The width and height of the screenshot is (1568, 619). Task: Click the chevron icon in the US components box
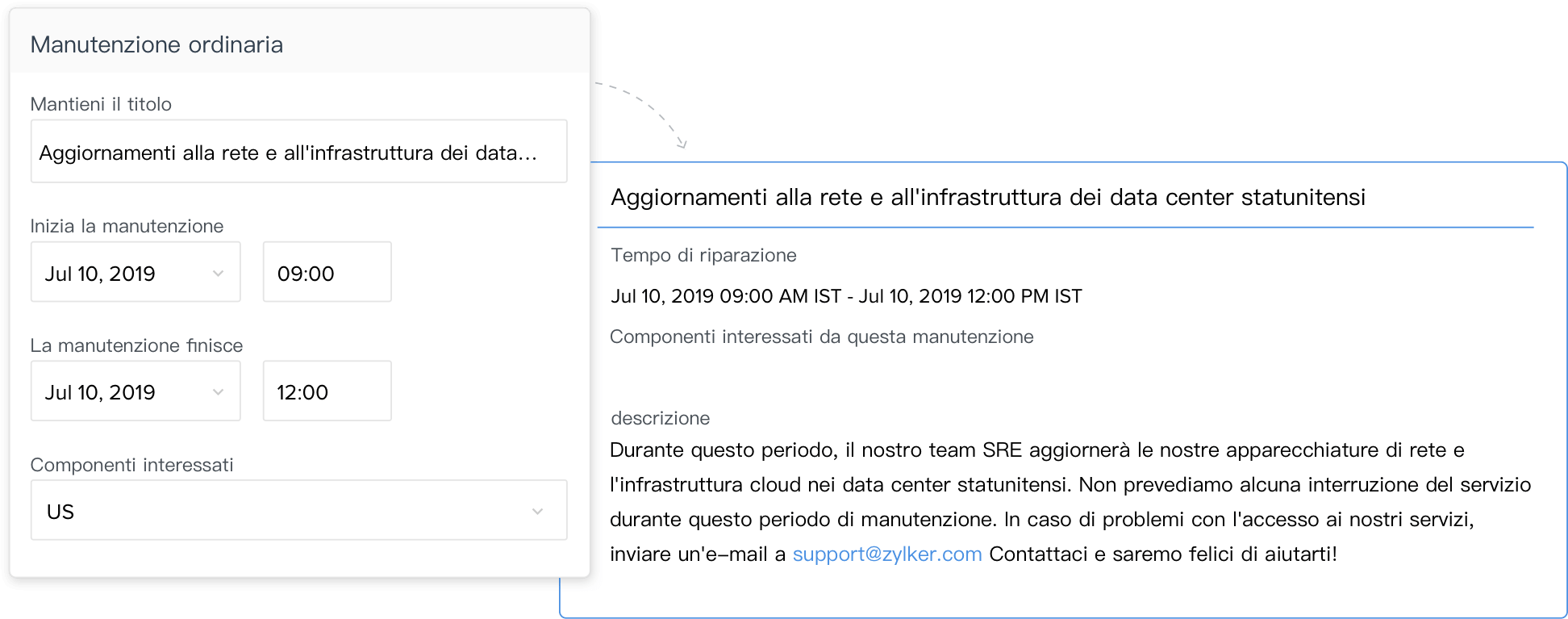click(x=537, y=512)
